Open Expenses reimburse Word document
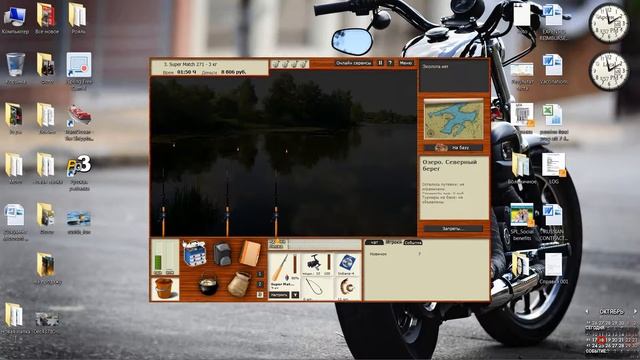The image size is (640, 360). [x=553, y=22]
